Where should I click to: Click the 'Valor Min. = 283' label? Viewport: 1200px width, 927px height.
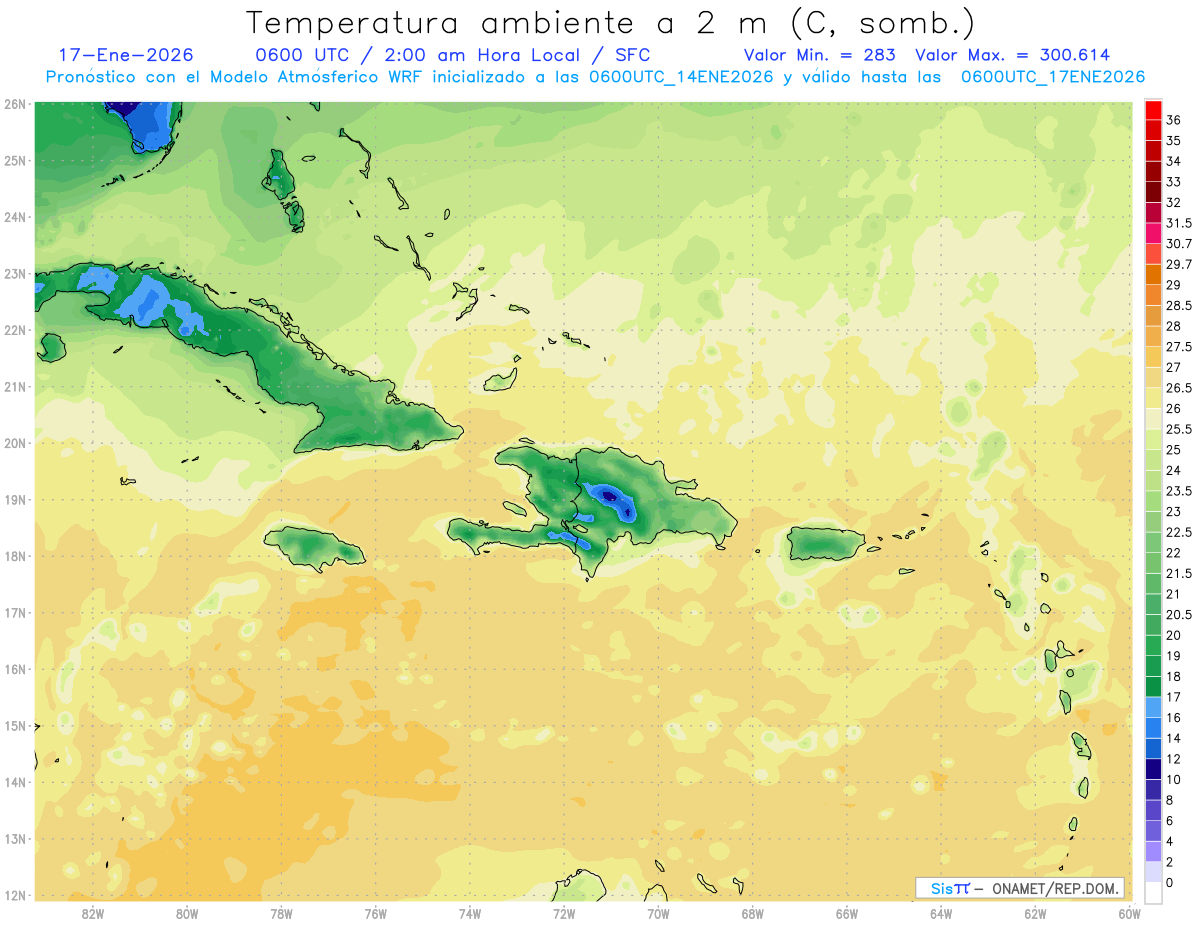pyautogui.click(x=820, y=55)
